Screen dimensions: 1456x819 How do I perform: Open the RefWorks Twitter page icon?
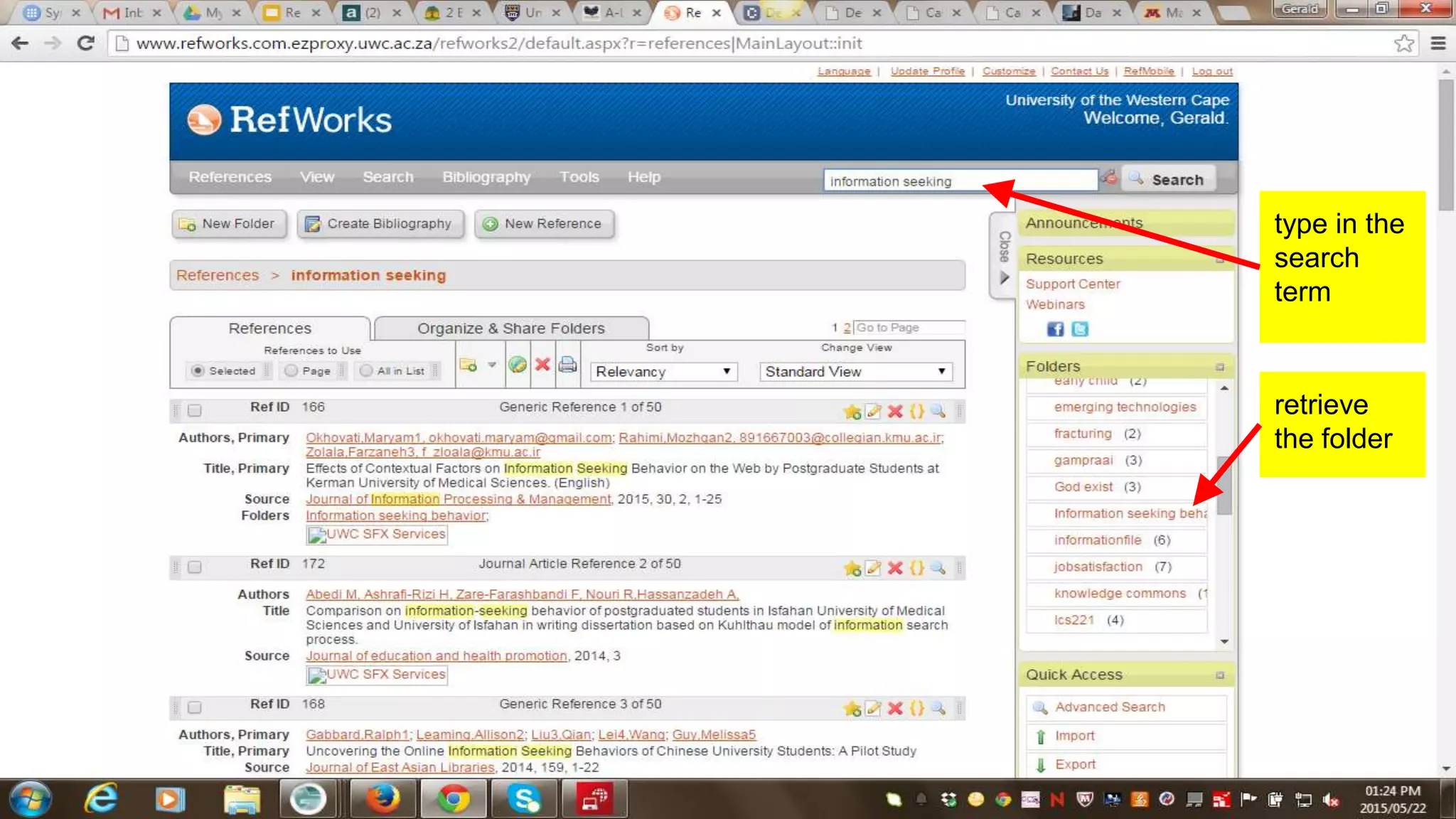(1080, 329)
